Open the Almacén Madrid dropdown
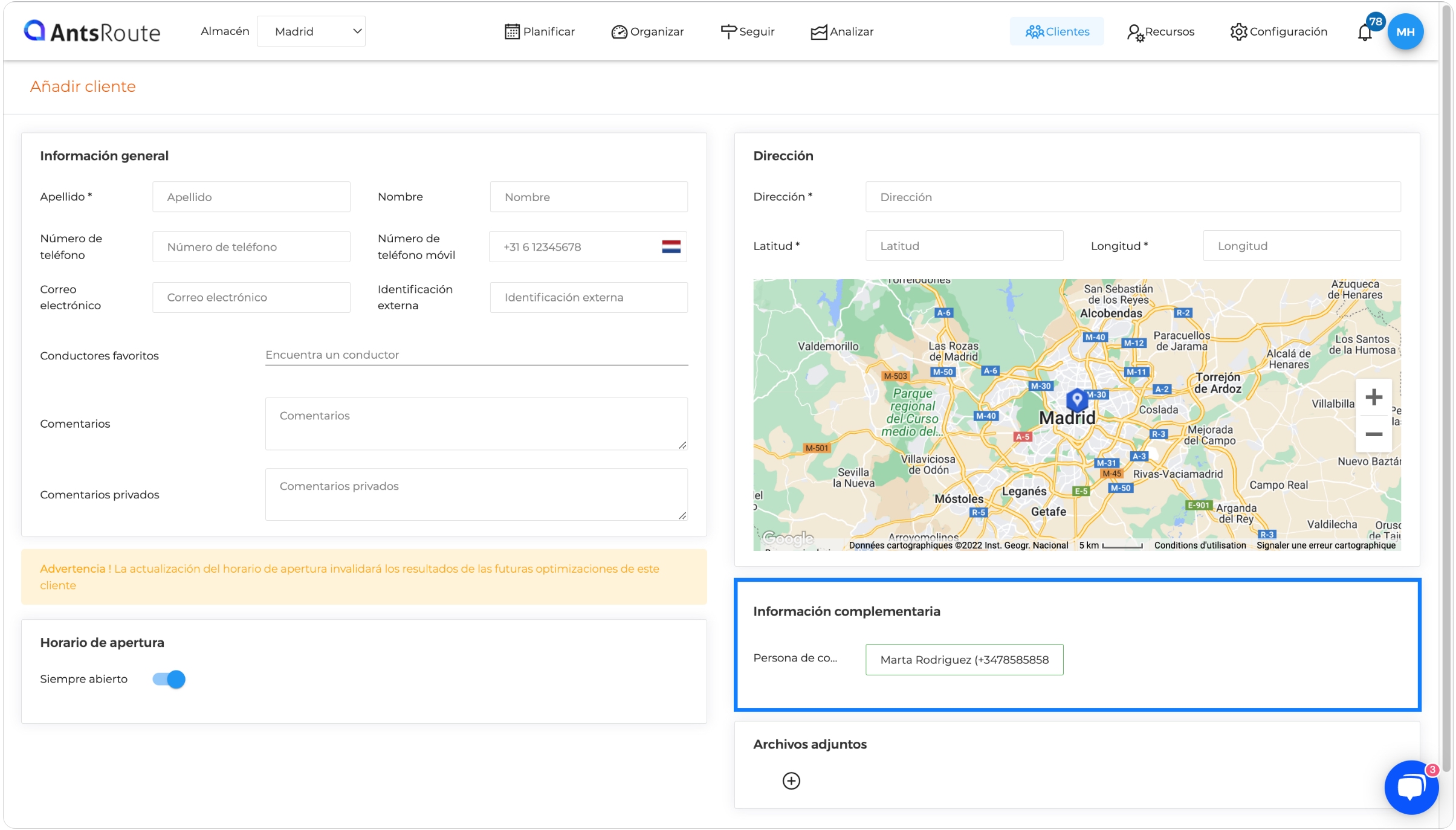 tap(311, 31)
